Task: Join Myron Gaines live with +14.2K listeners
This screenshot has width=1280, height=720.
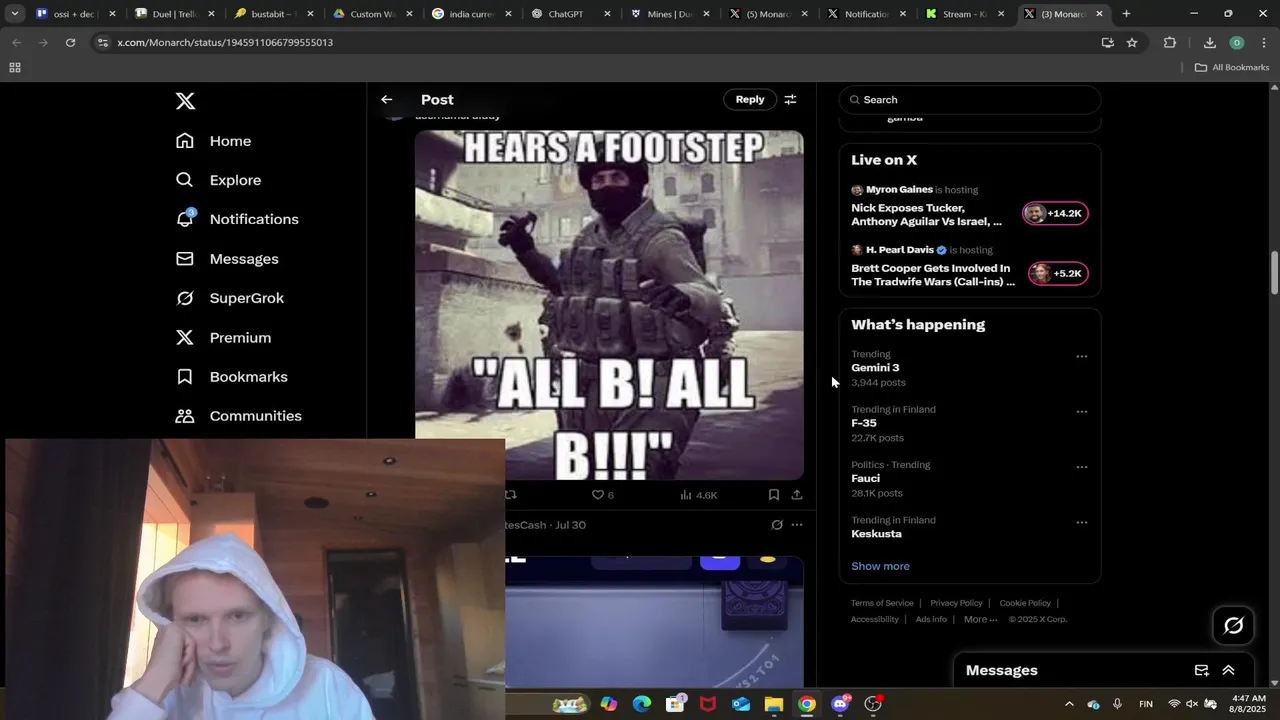Action: point(1055,213)
